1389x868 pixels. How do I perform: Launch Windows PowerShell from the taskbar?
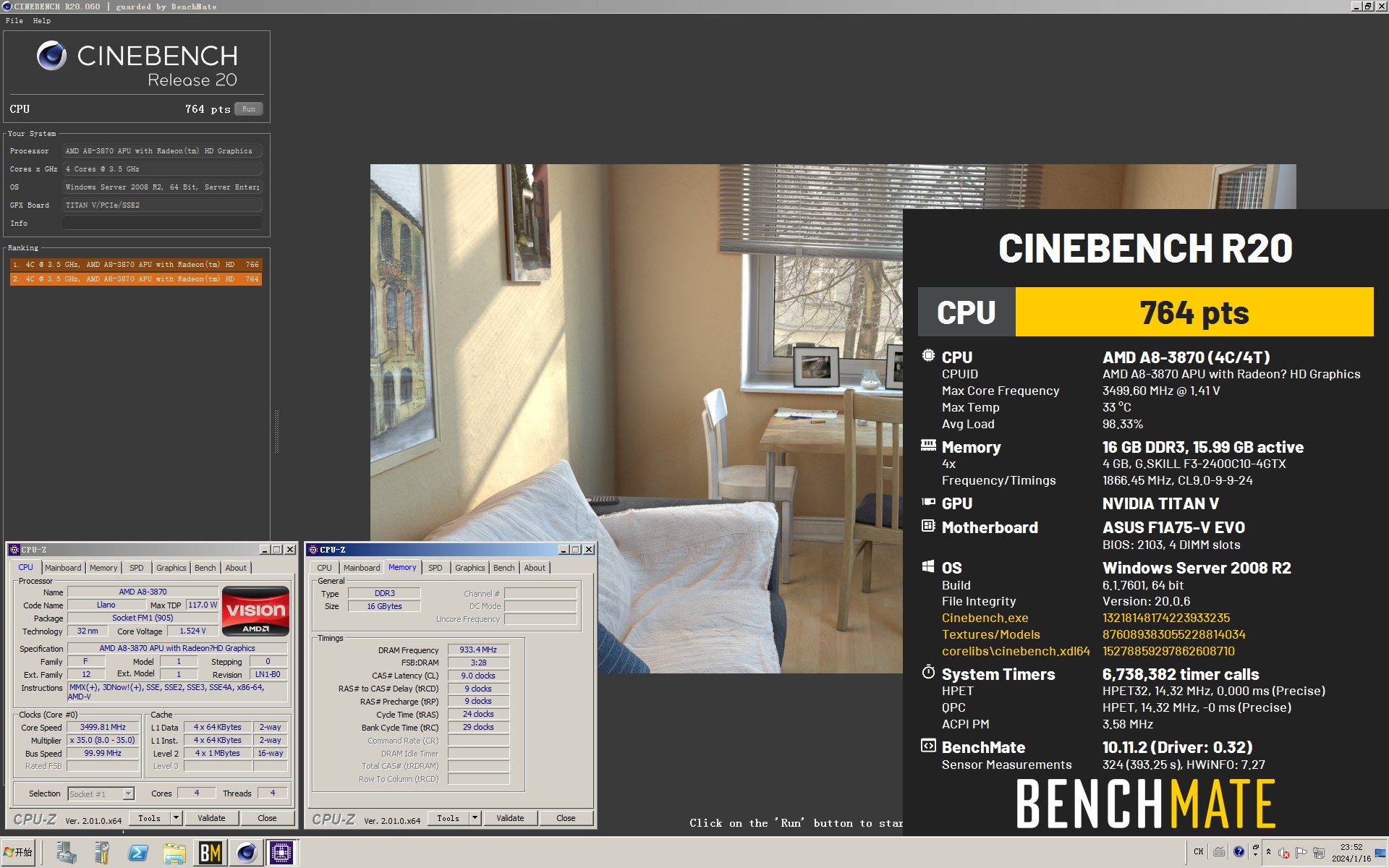point(138,853)
